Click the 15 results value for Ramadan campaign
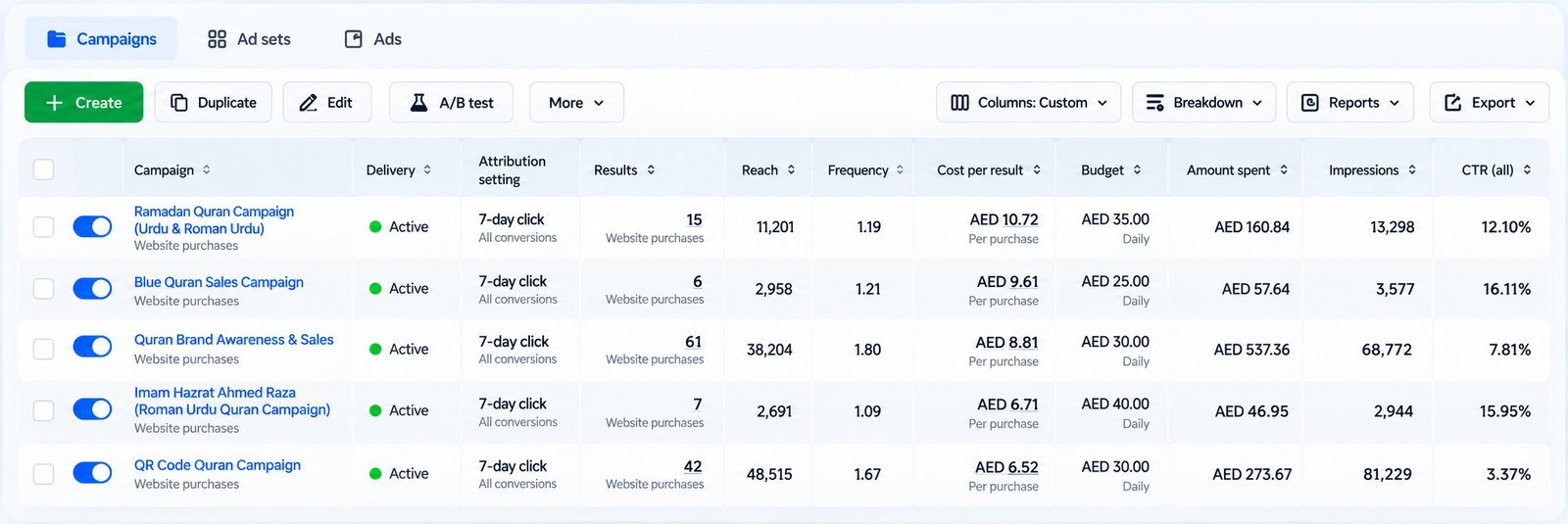The width and height of the screenshot is (1568, 524). (694, 219)
